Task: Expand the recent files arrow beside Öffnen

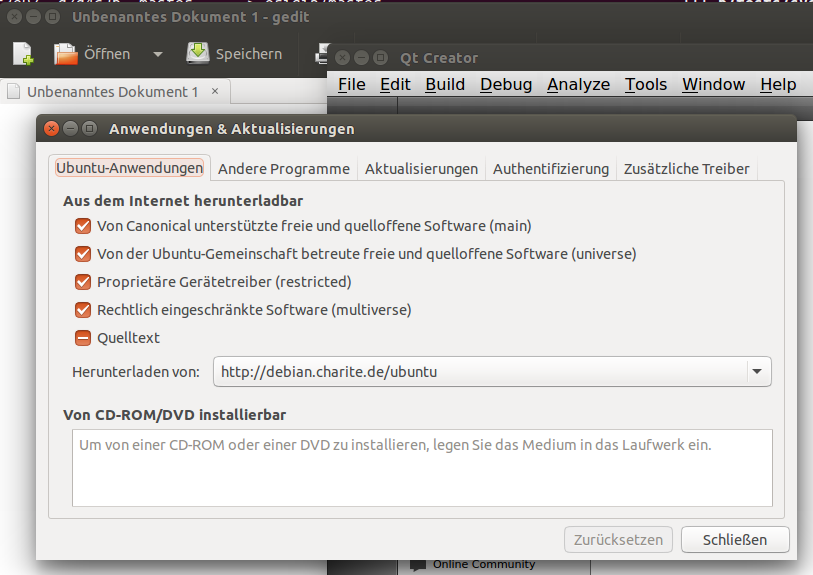Action: (157, 54)
